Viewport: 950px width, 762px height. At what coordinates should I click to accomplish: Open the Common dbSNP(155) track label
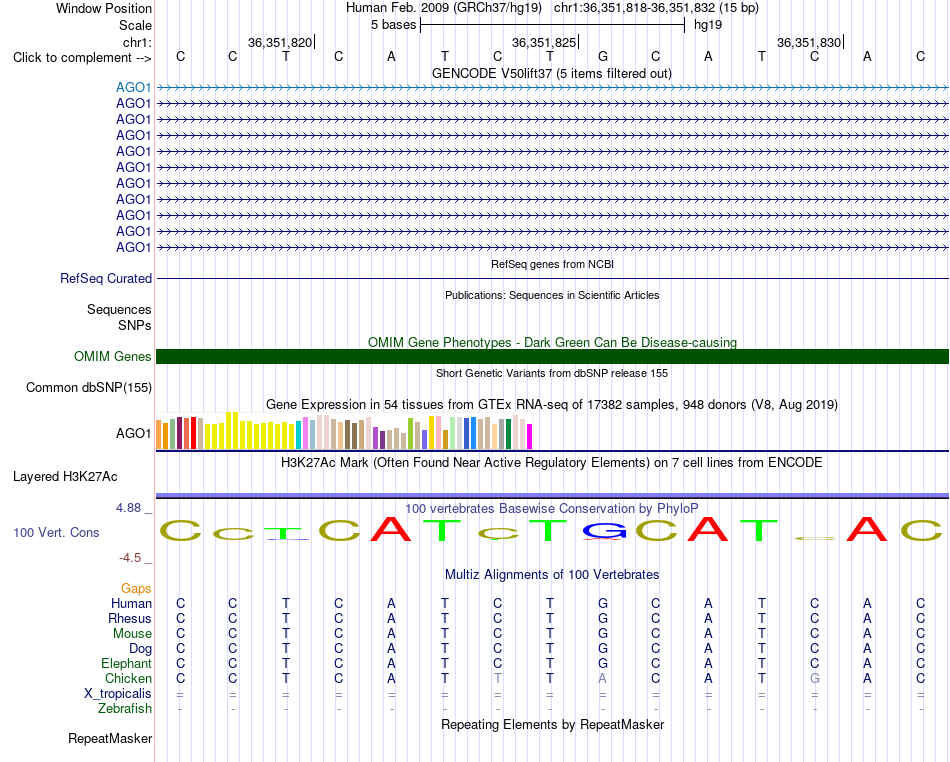tap(88, 388)
